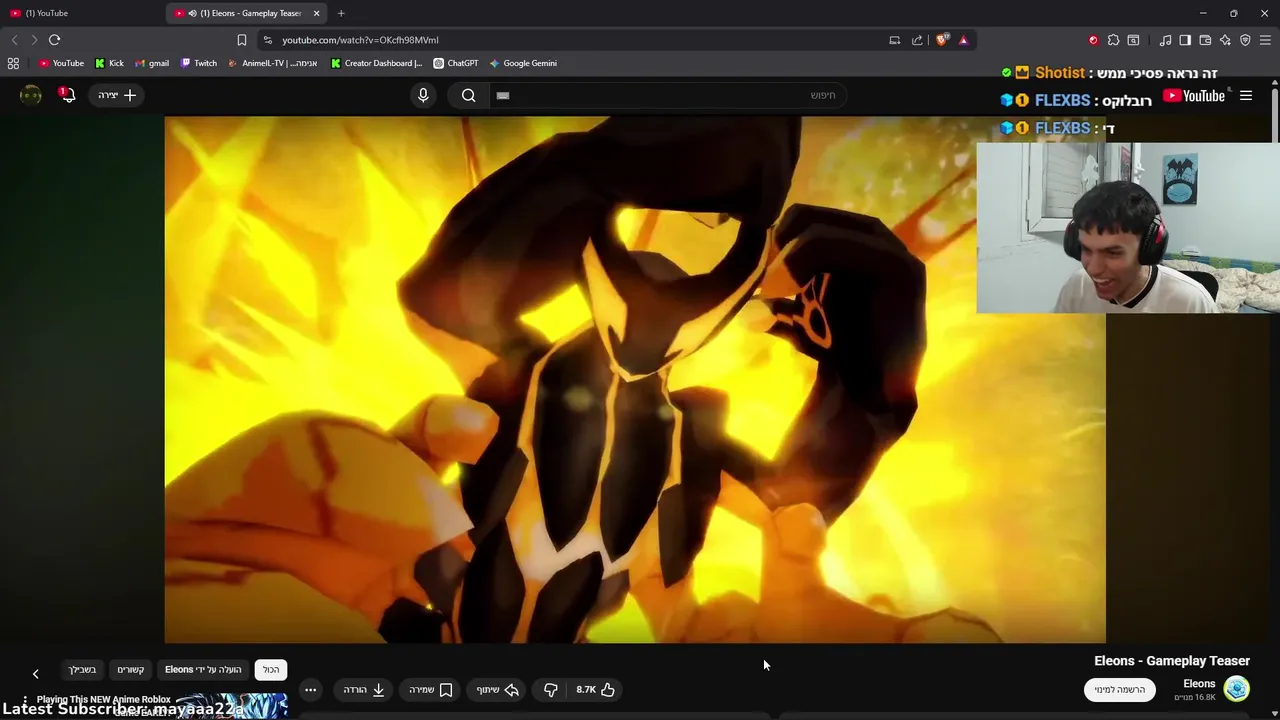Go to YouTube home via logo
Viewport: 1280px width, 720px height.
1194,96
